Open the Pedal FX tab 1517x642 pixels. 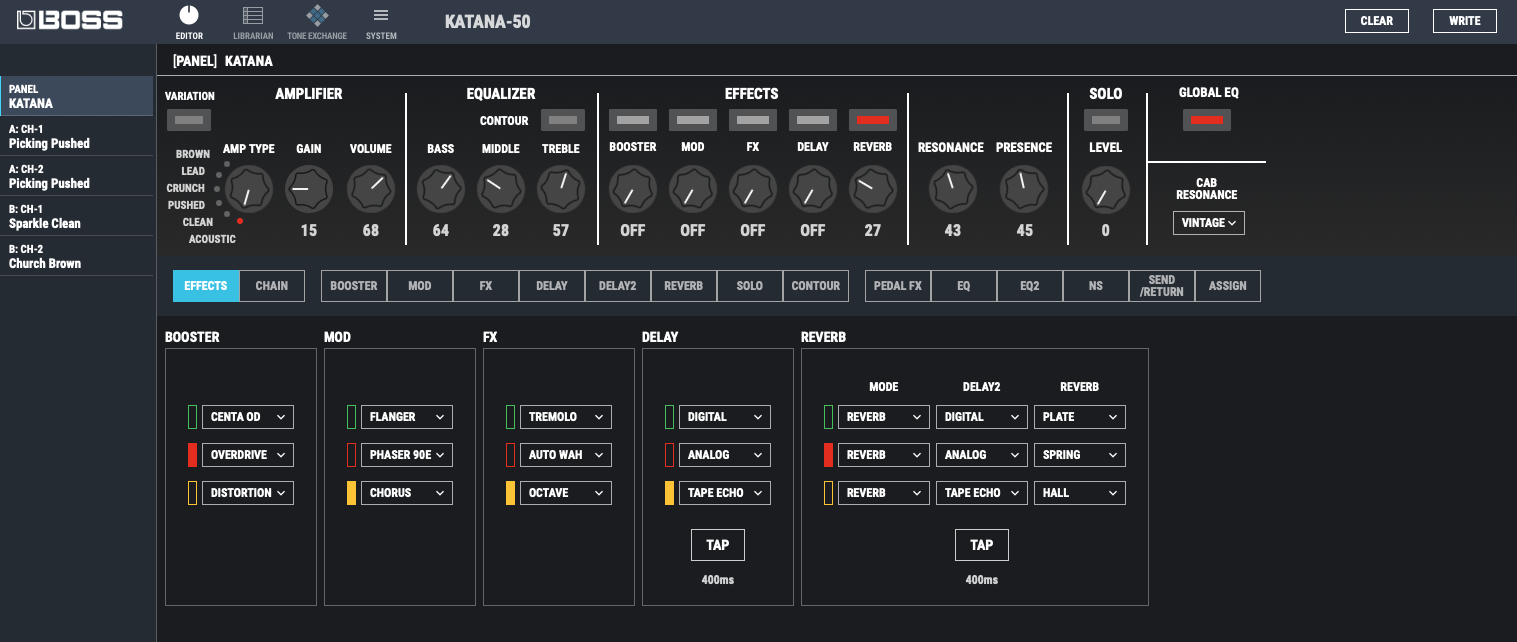[897, 286]
